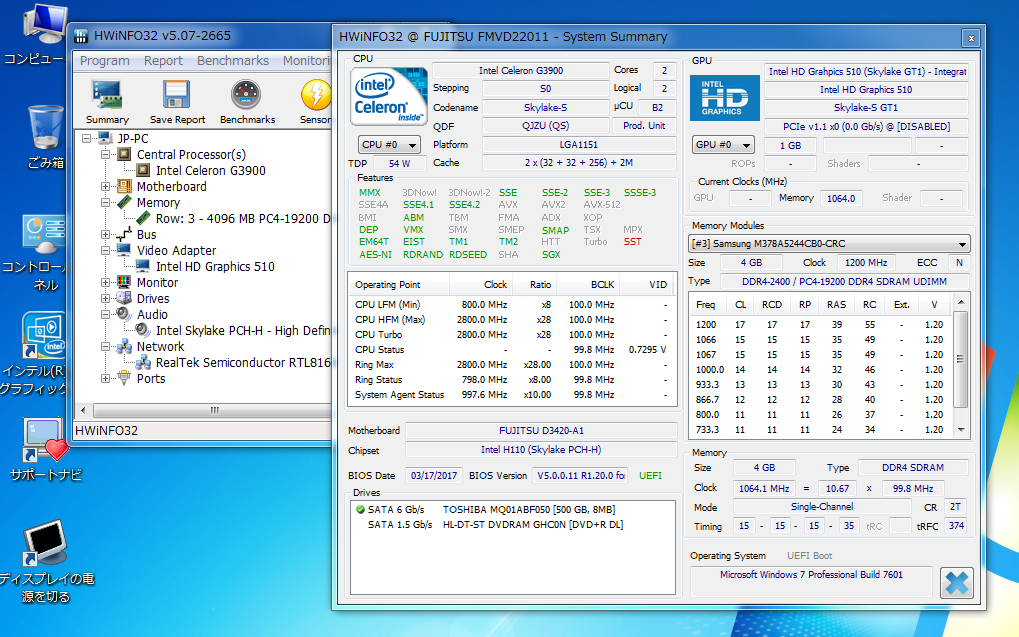This screenshot has height=637, width=1019.
Task: Collapse the Central Processor(s) node
Action: pos(106,155)
